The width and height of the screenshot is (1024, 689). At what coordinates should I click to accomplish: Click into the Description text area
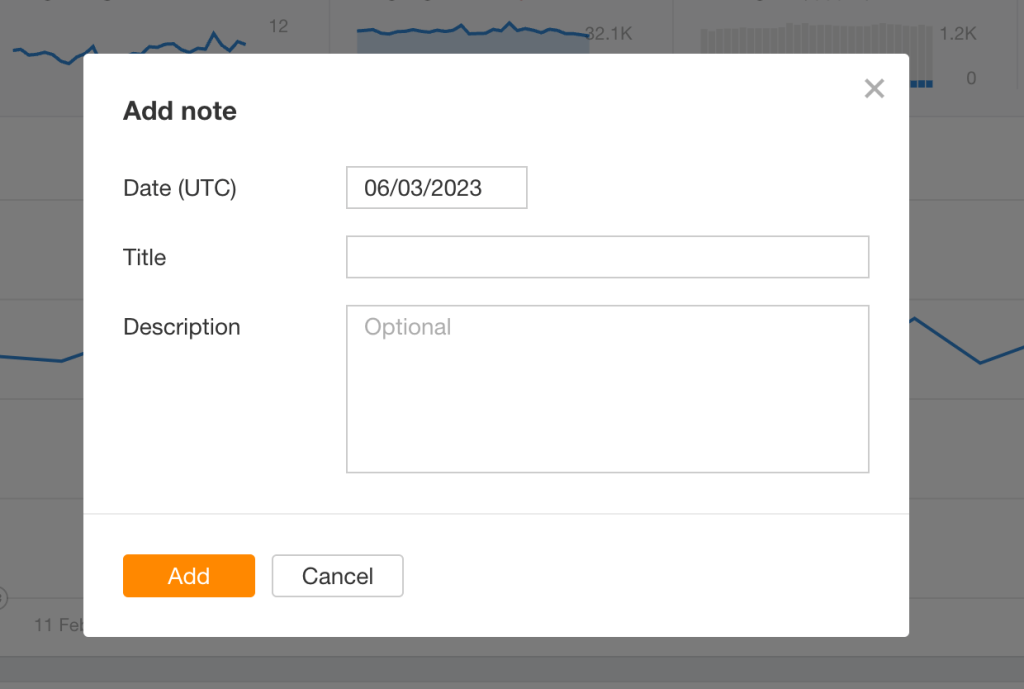[607, 389]
